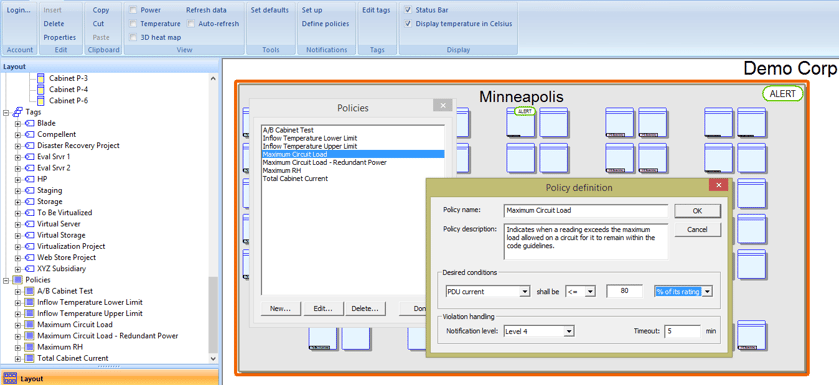Click XYZ Subsidiary in the tags tree
The height and width of the screenshot is (385, 839).
(62, 268)
